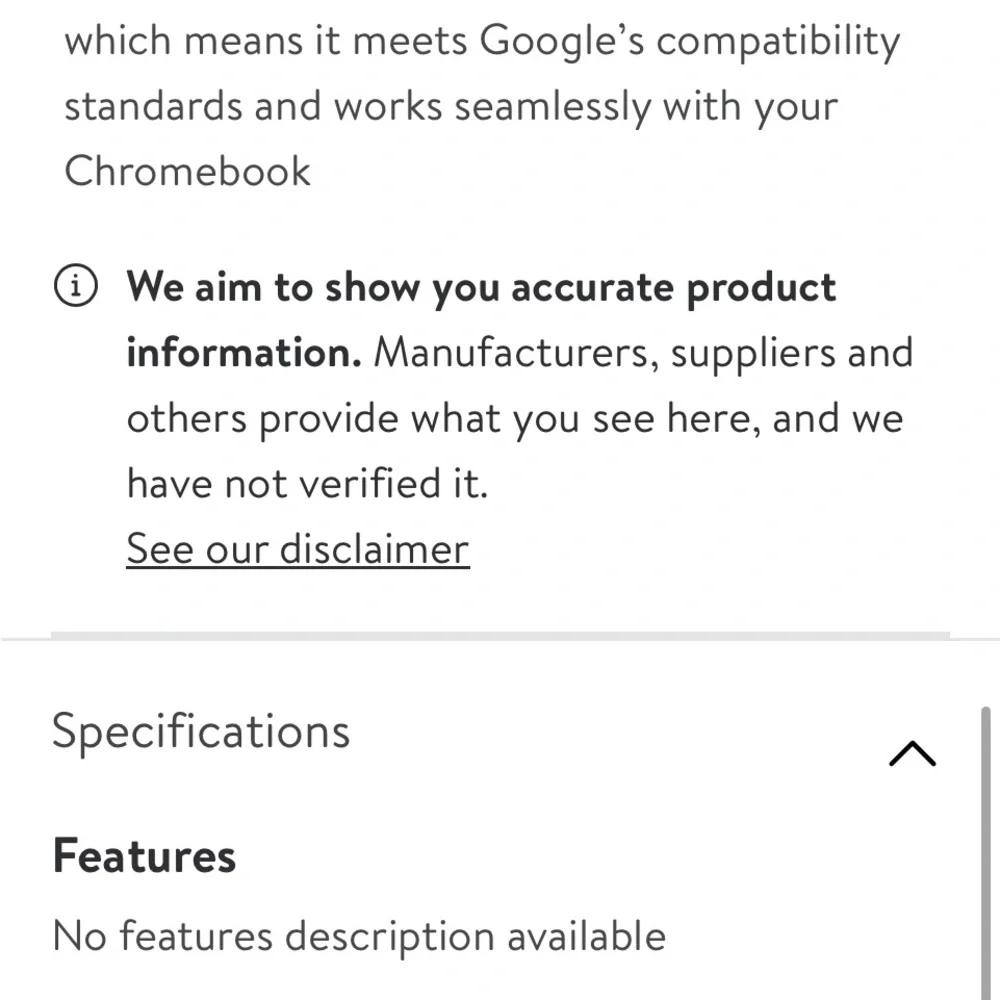Click 'have not verified it.' sentence
The height and width of the screenshot is (1000, 1000).
click(307, 483)
